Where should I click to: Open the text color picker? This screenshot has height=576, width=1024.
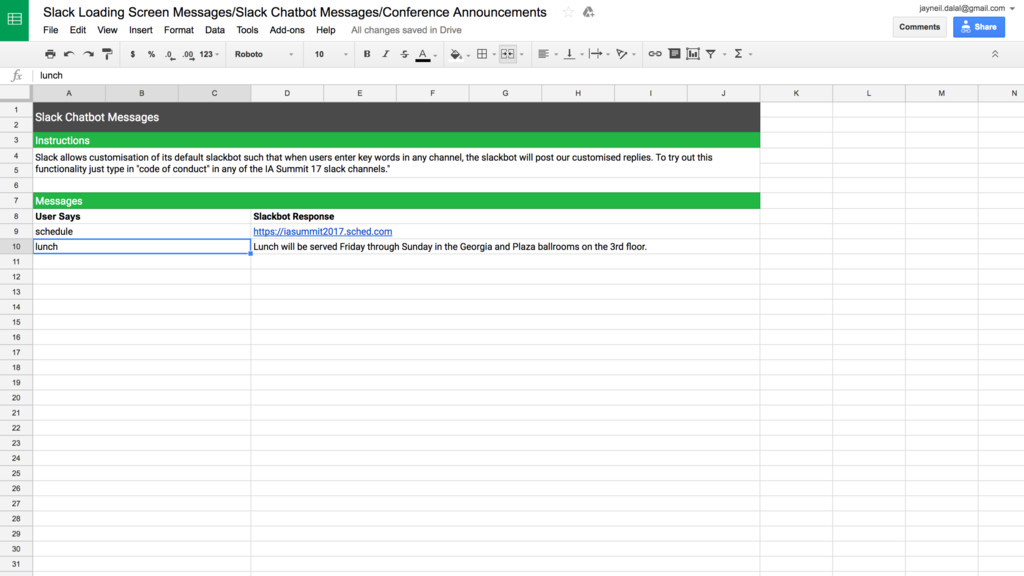[x=423, y=55]
